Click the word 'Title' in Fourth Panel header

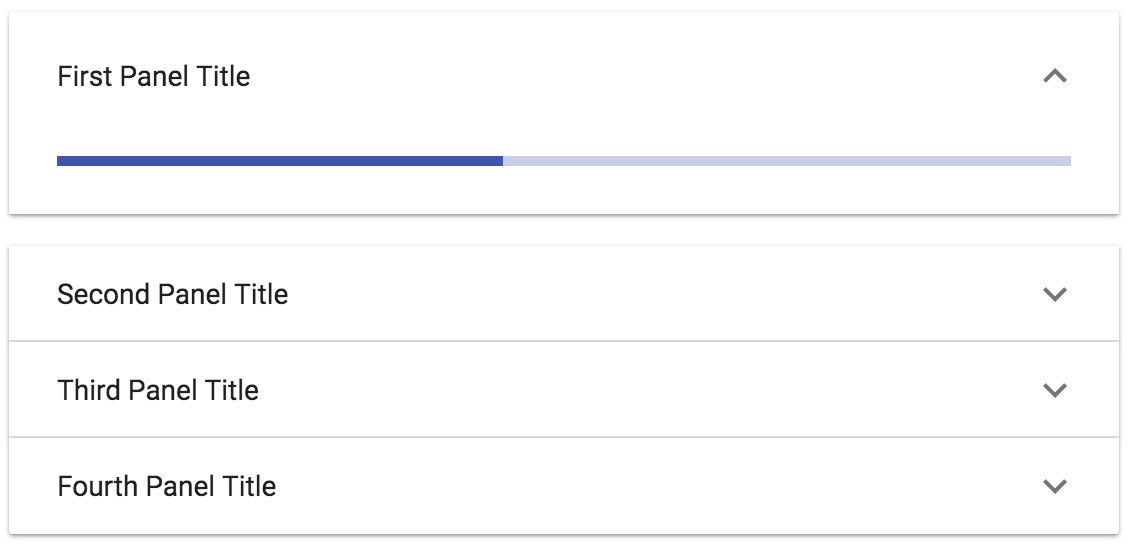249,486
